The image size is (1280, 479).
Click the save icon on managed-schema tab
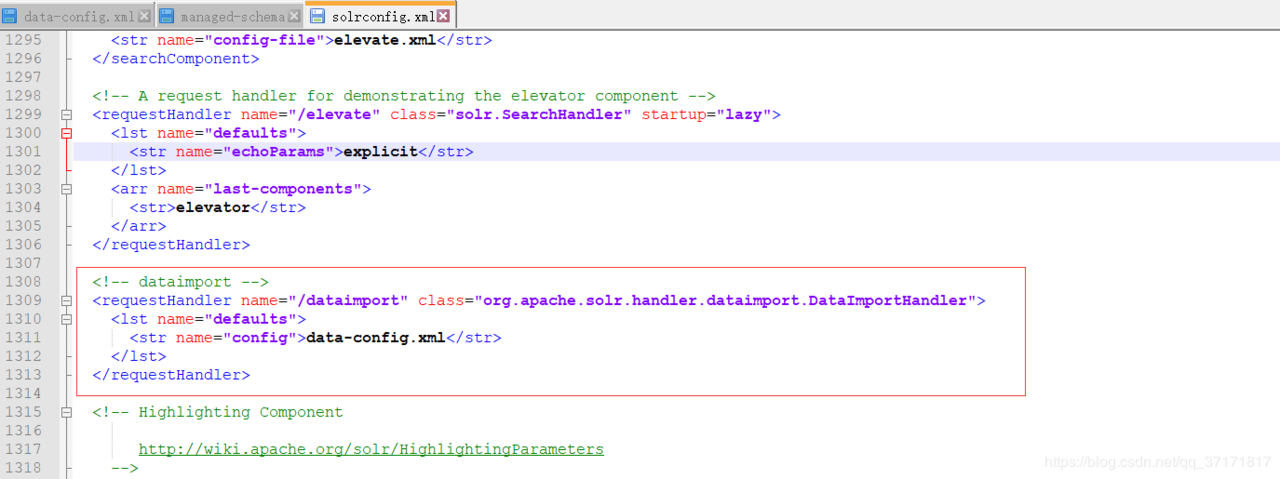point(167,16)
